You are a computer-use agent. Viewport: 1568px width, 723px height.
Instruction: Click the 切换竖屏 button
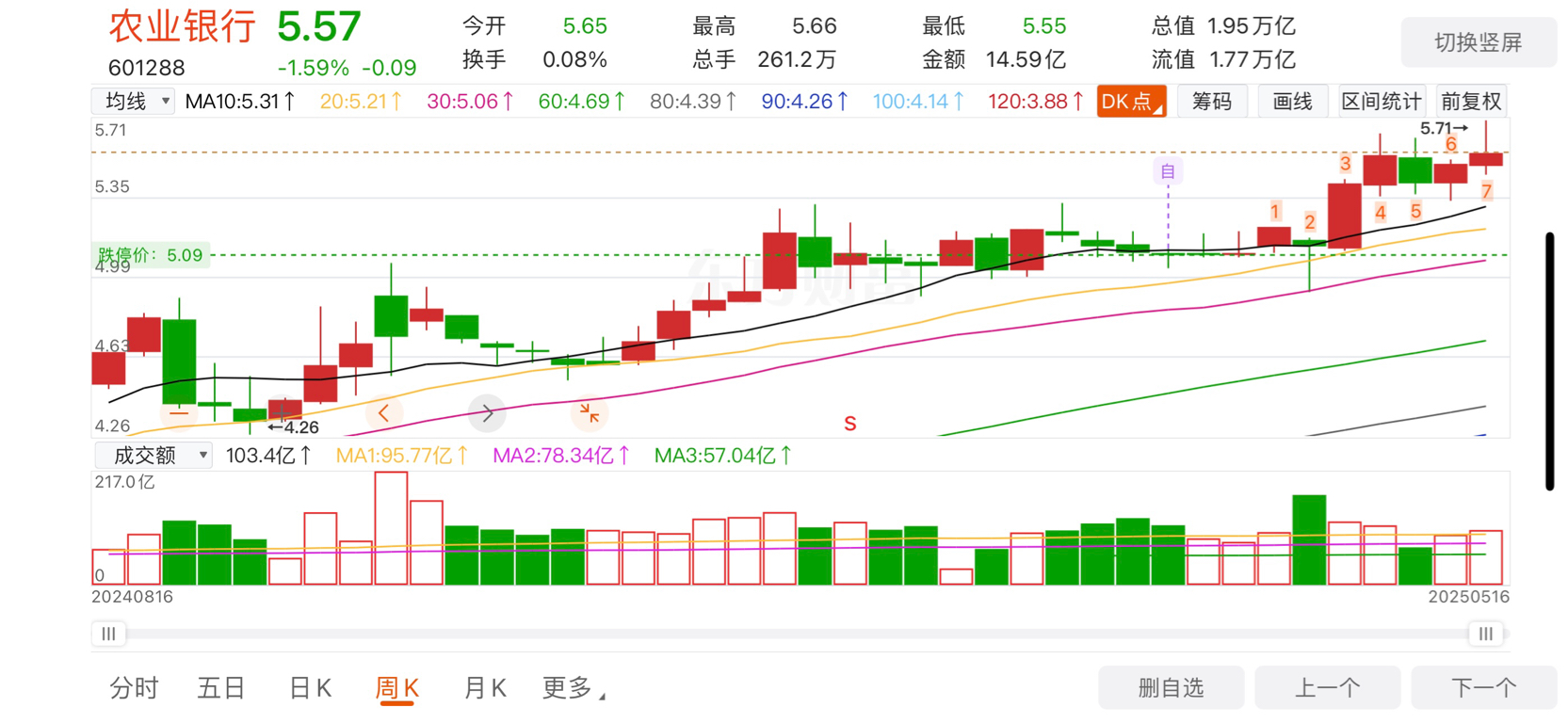[1479, 42]
